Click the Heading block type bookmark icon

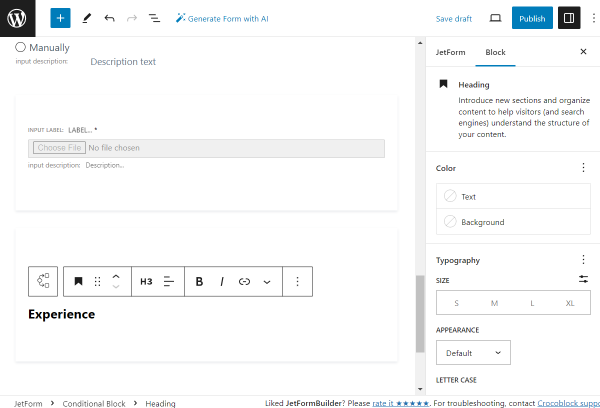78,281
